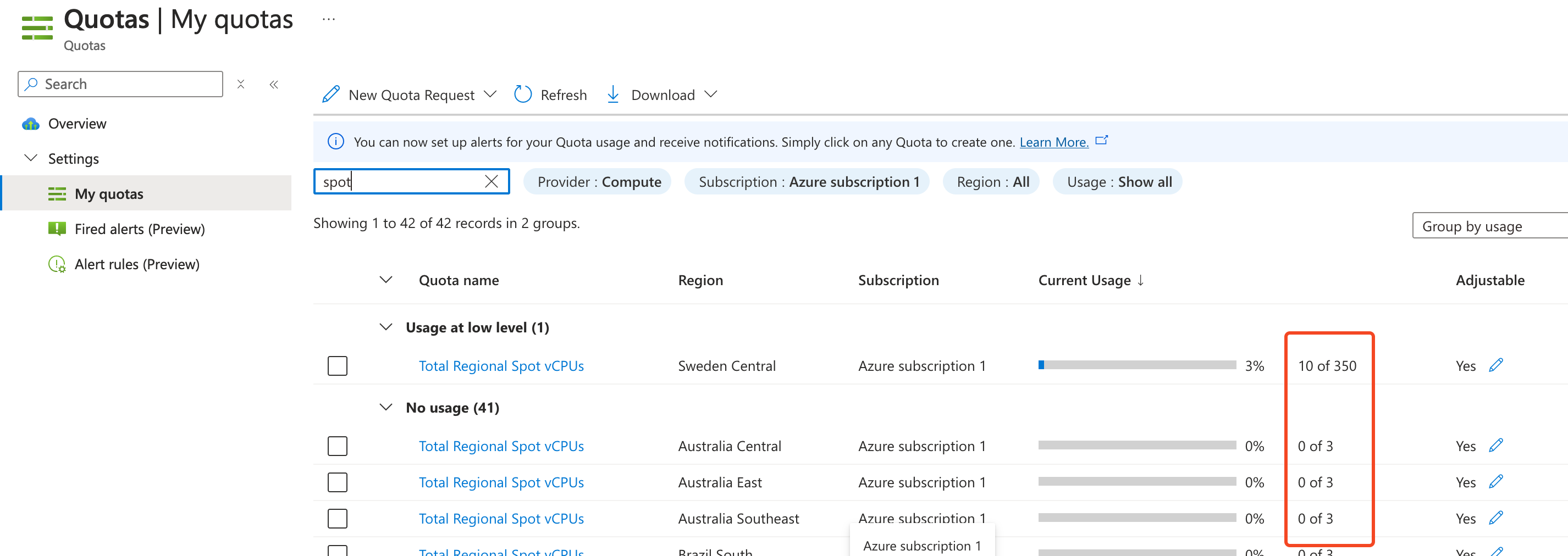Sort by the Quota name column header
This screenshot has width=1568, height=556.
(x=459, y=280)
